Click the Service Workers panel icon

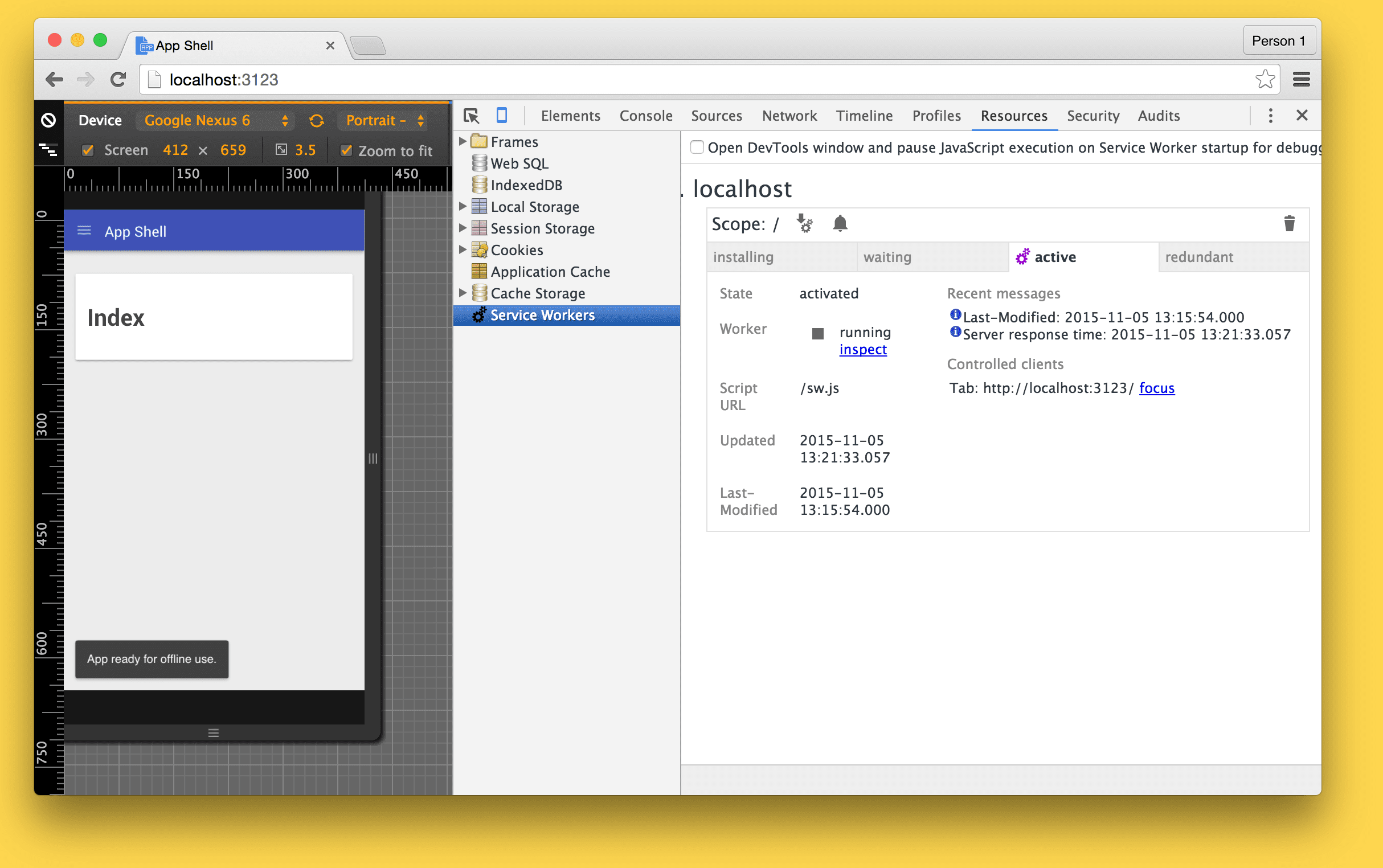point(479,314)
